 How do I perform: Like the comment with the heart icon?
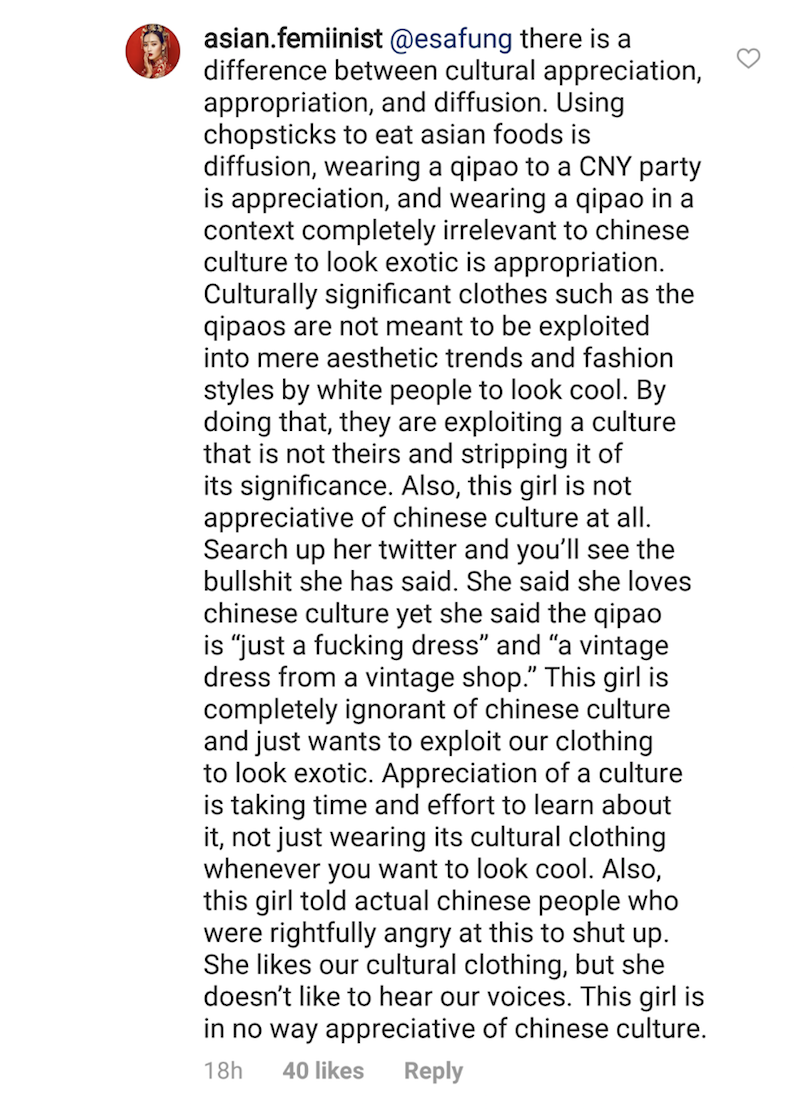pos(748,59)
